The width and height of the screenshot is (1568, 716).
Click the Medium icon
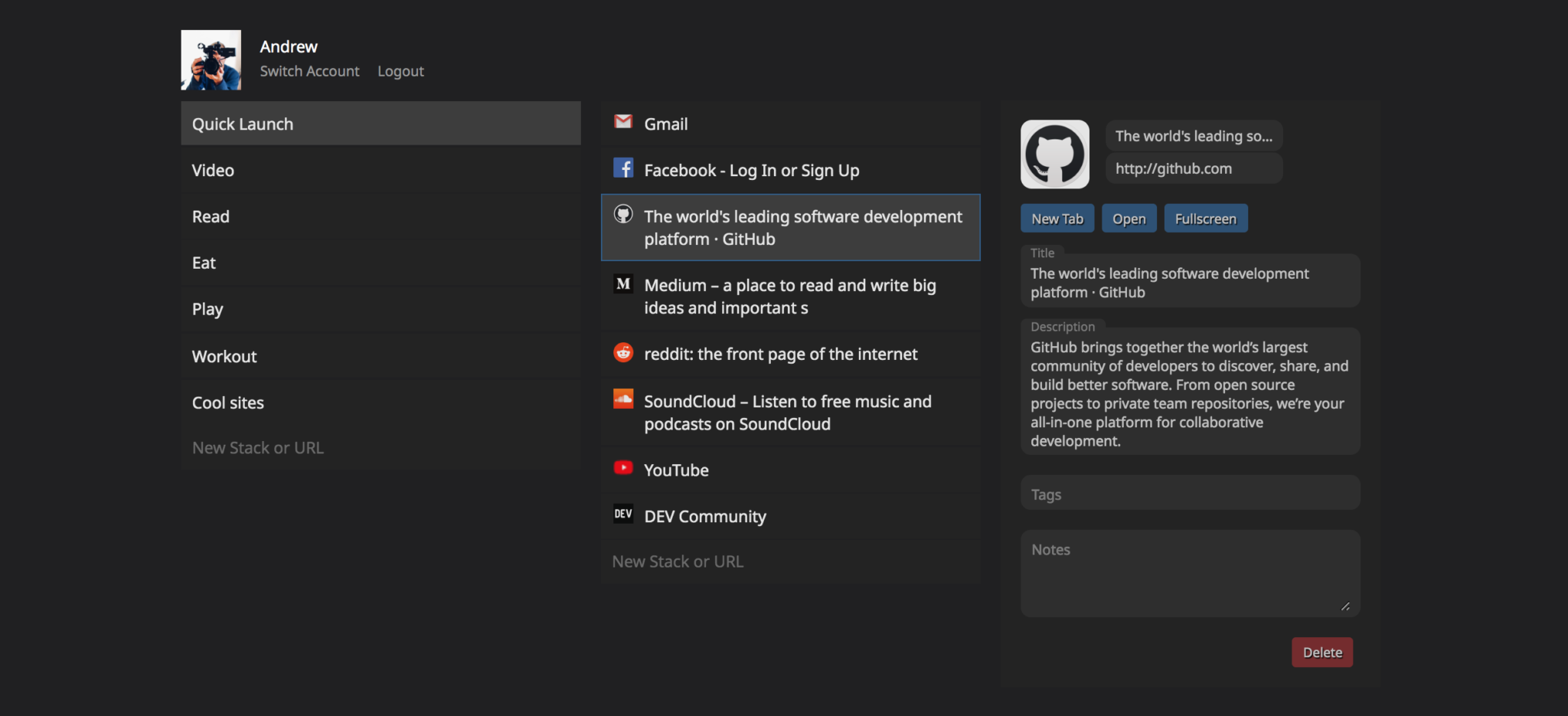[x=623, y=284]
